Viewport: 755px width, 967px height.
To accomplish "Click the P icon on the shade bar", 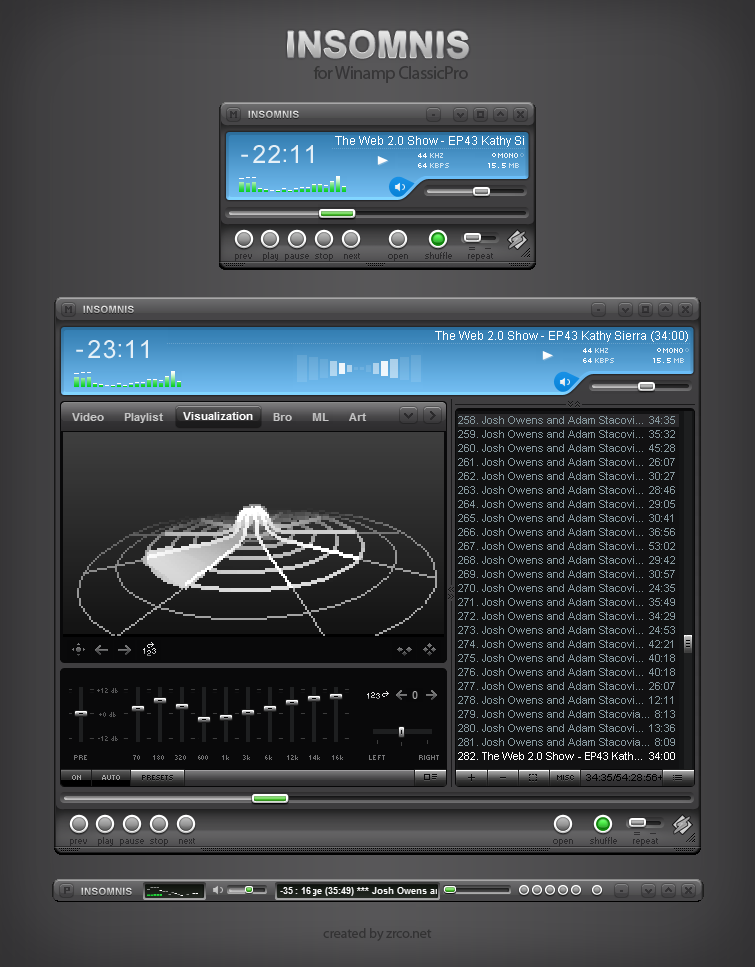I will point(66,891).
